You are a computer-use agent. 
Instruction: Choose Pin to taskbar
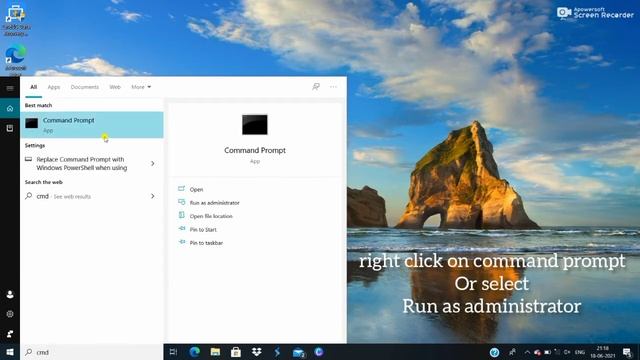click(x=206, y=243)
